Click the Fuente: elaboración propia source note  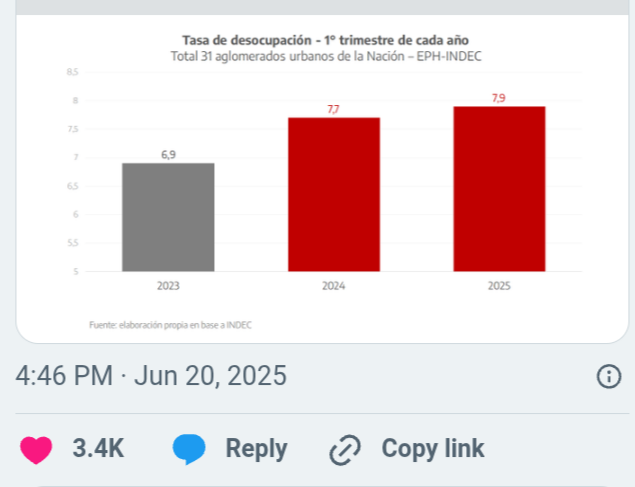click(x=170, y=325)
